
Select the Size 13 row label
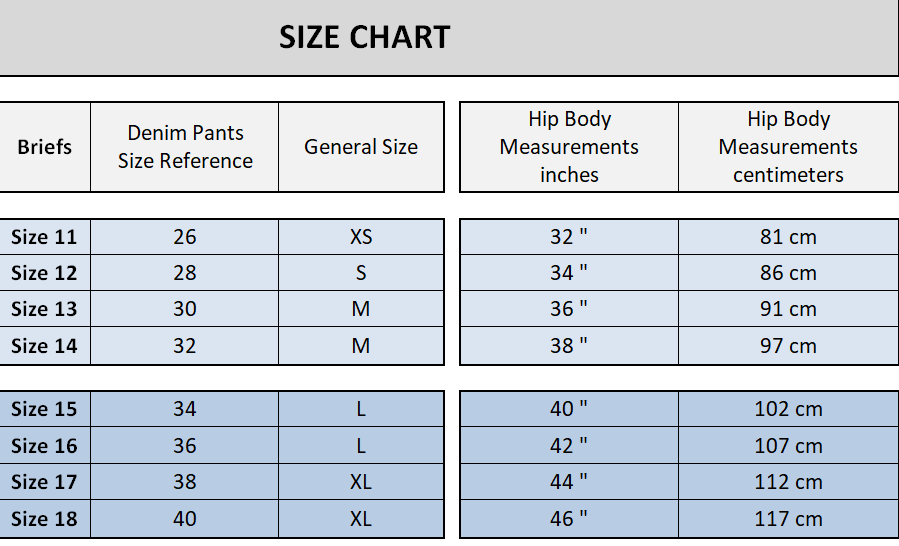[x=45, y=309]
